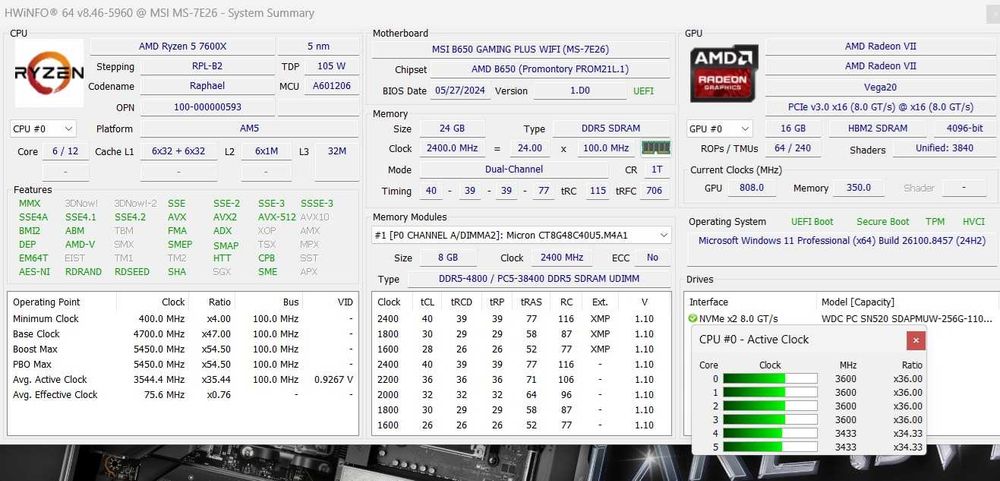
Task: Click the memory size 24 GB field
Action: pyautogui.click(x=452, y=129)
